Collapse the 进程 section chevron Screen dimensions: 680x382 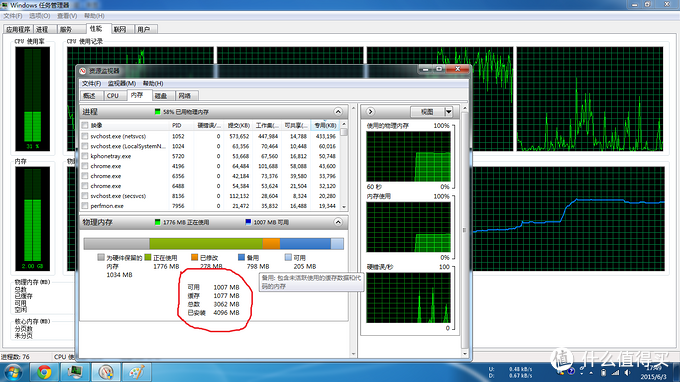[338, 112]
